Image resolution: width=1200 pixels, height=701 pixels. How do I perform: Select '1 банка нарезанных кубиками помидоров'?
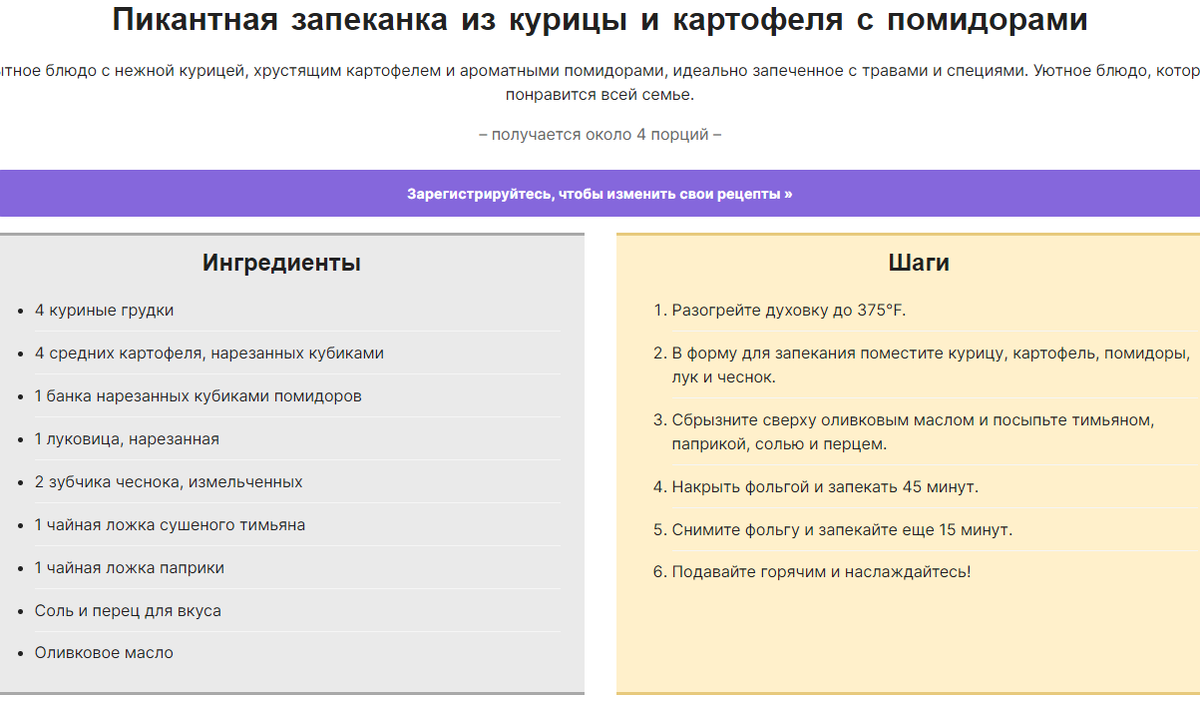click(200, 396)
